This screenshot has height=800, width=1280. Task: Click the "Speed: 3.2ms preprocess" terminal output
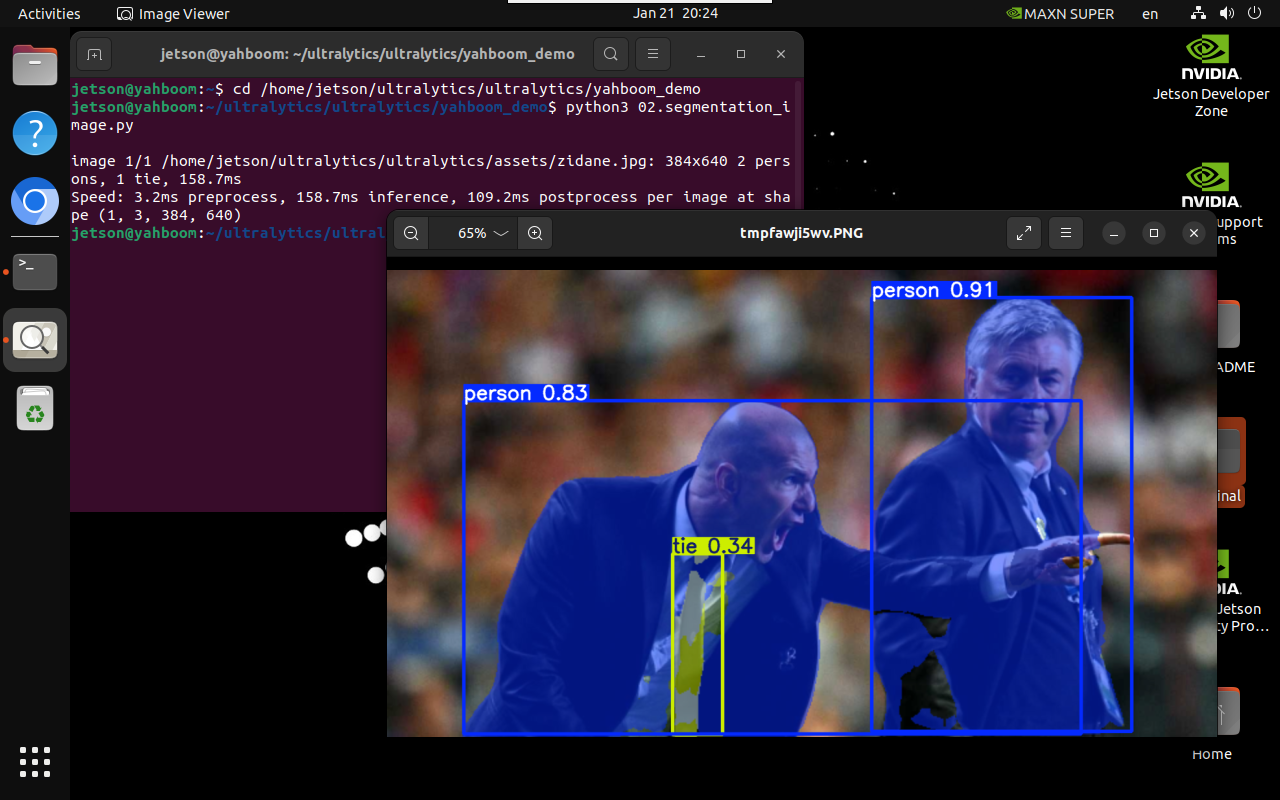(430, 206)
